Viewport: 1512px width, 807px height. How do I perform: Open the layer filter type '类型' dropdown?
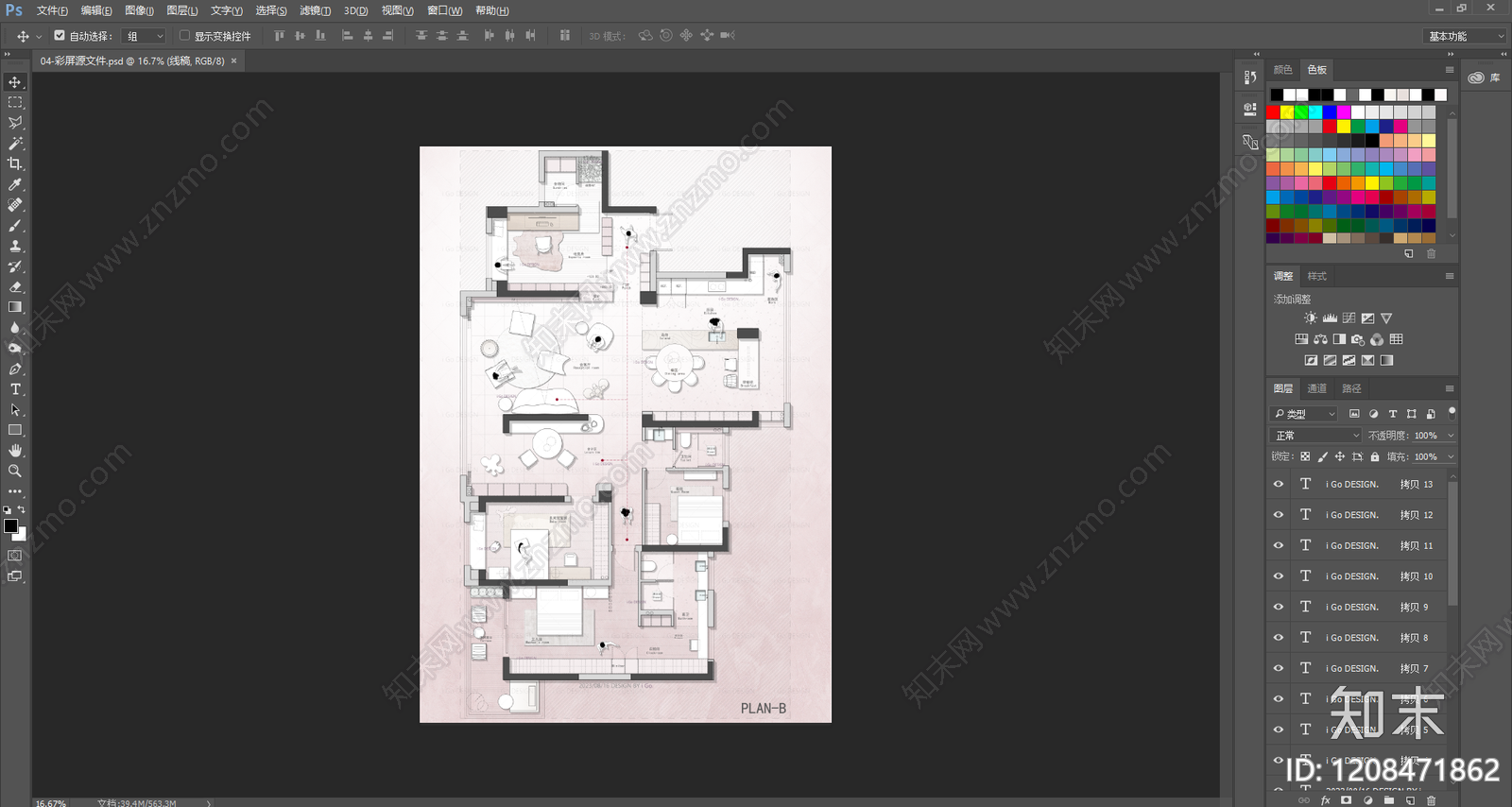coord(1304,414)
